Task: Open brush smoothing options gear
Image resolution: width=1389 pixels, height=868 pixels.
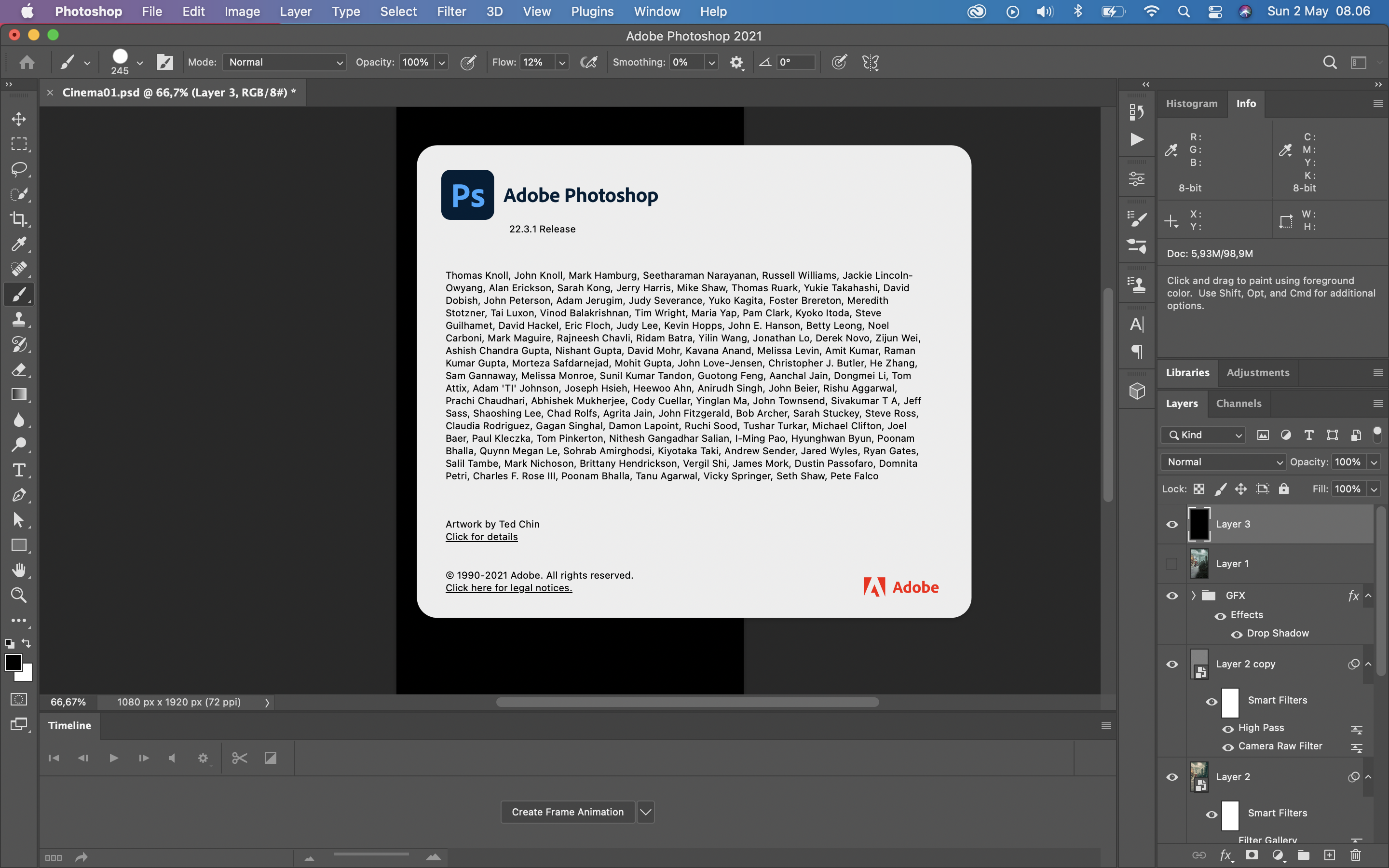Action: pos(736,62)
